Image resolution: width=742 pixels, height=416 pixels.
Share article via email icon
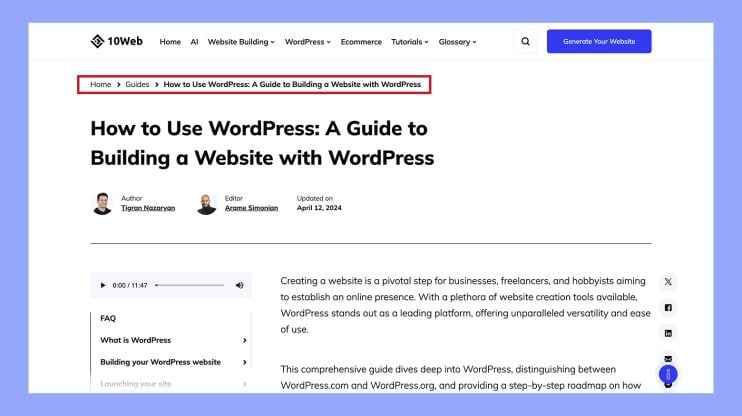coord(668,358)
